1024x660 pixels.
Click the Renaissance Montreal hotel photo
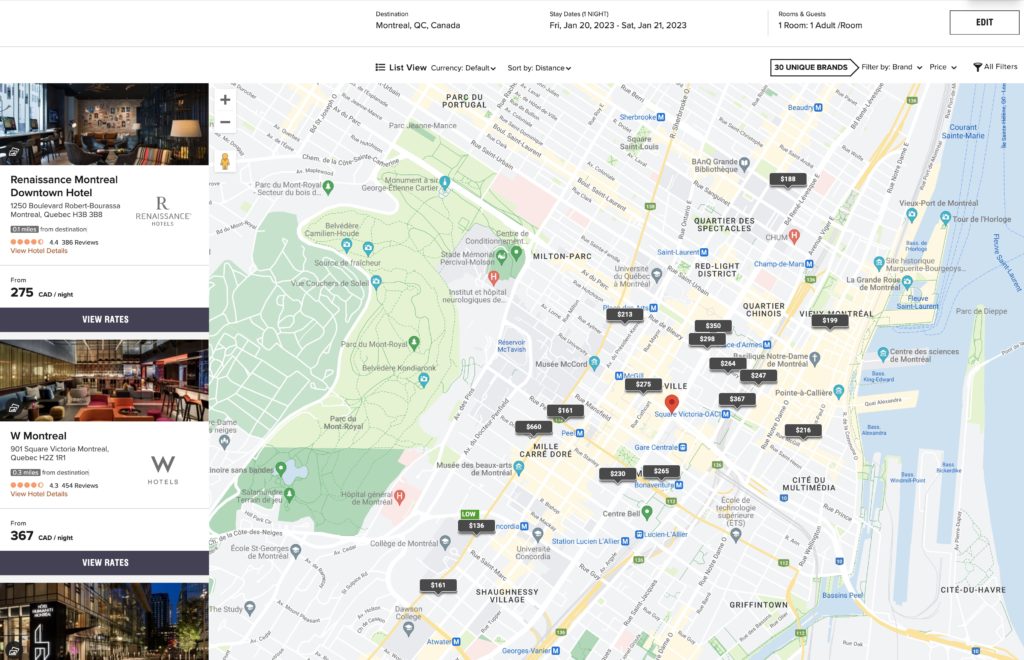[104, 124]
